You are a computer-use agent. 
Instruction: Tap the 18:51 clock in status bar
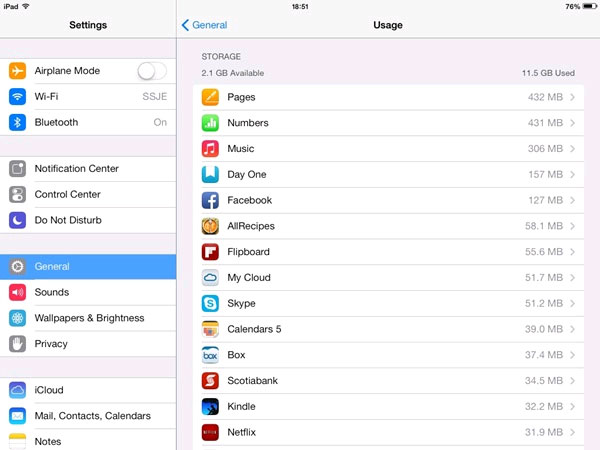click(300, 7)
